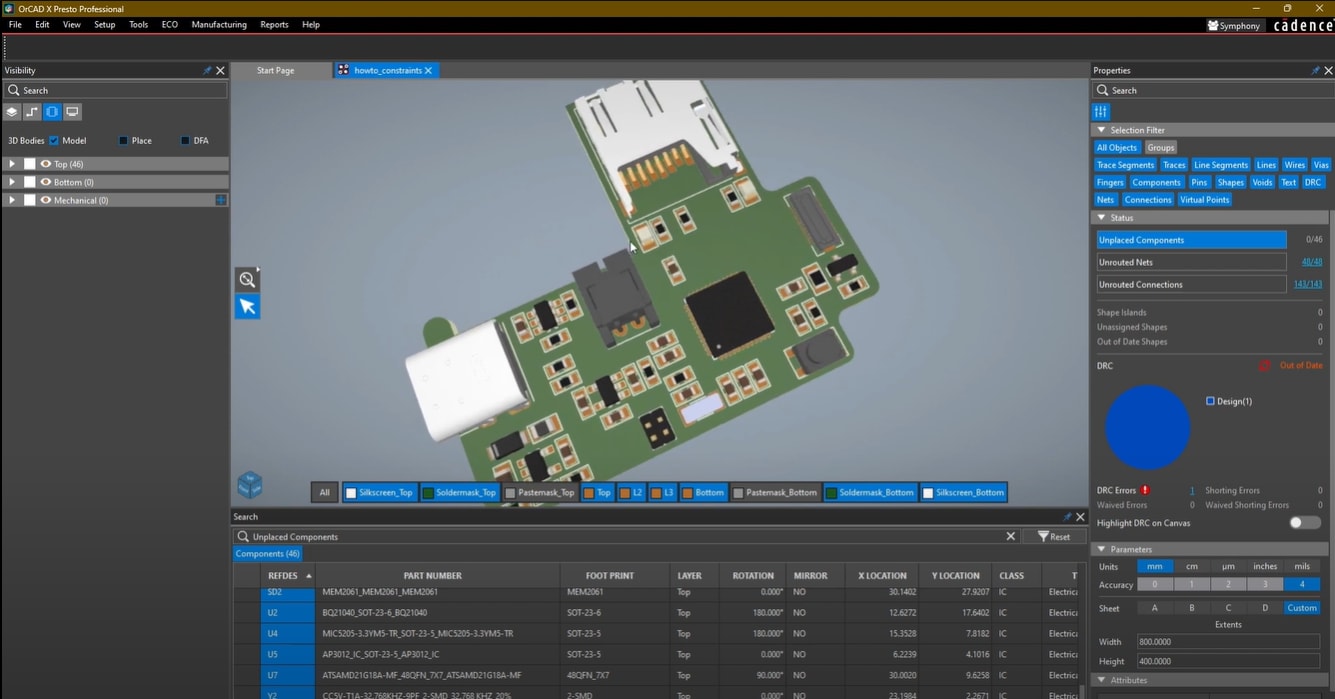This screenshot has height=699, width=1335.
Task: Select the Components (46) results tab
Action: point(268,554)
